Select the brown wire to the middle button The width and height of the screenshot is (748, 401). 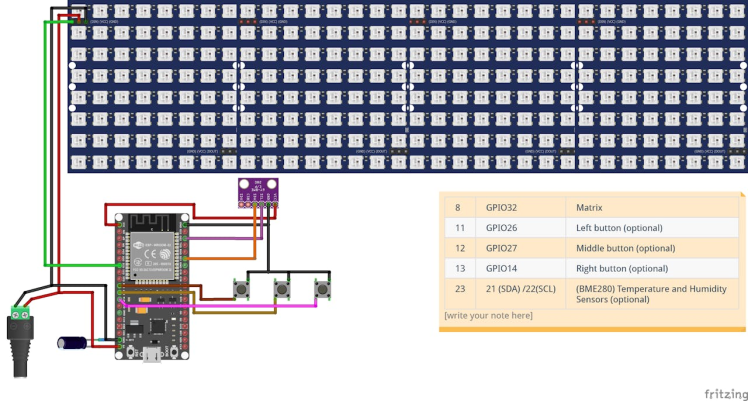point(234,313)
